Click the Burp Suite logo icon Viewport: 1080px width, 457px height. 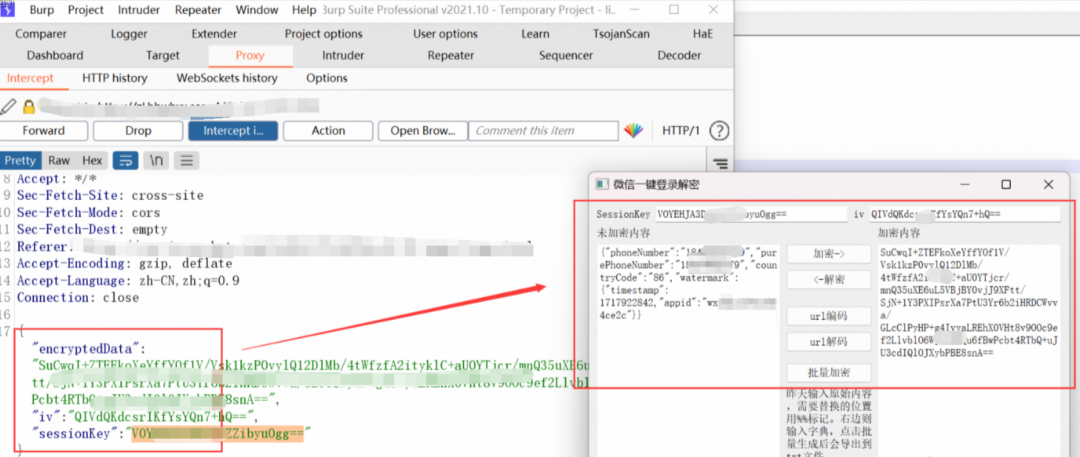8,9
